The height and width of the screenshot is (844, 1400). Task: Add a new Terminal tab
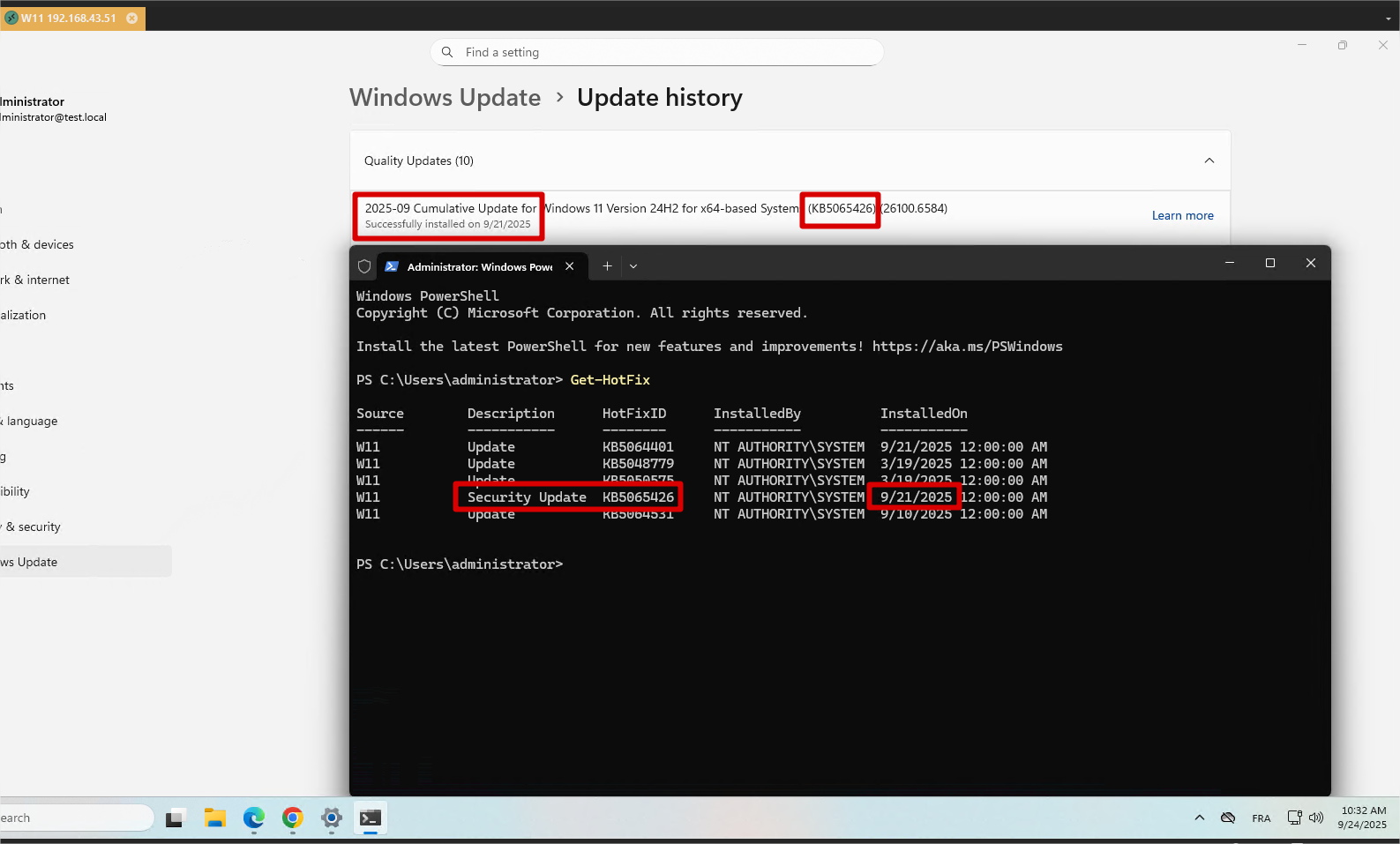(607, 266)
